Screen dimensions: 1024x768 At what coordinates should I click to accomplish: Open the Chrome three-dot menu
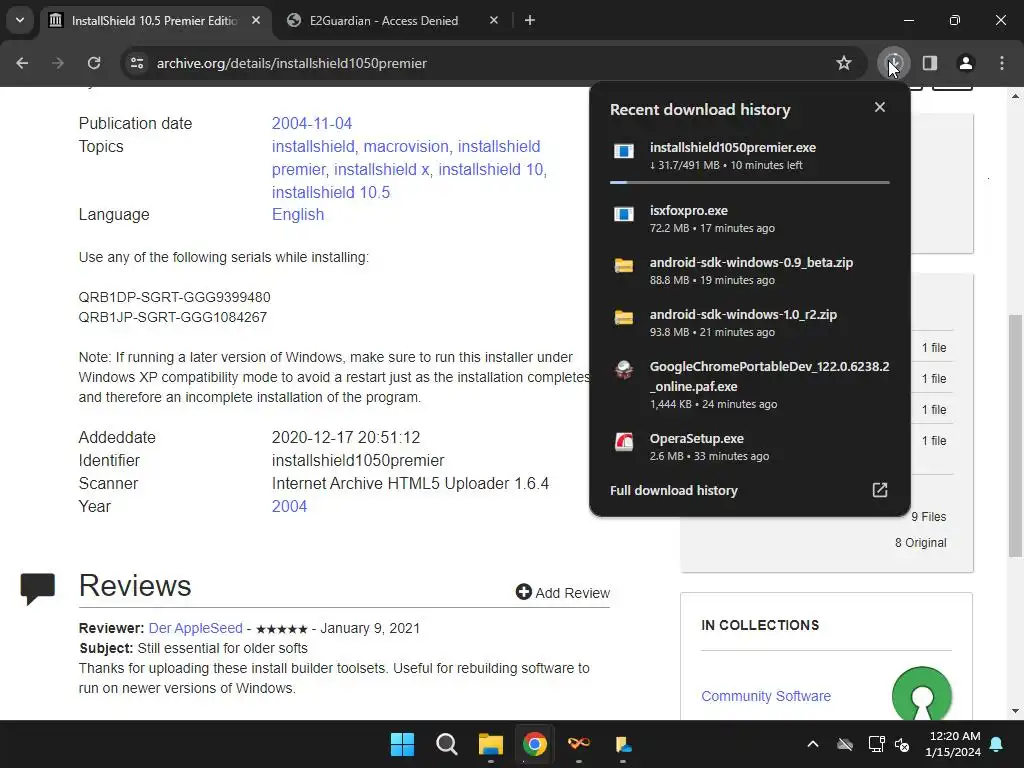click(x=1002, y=63)
